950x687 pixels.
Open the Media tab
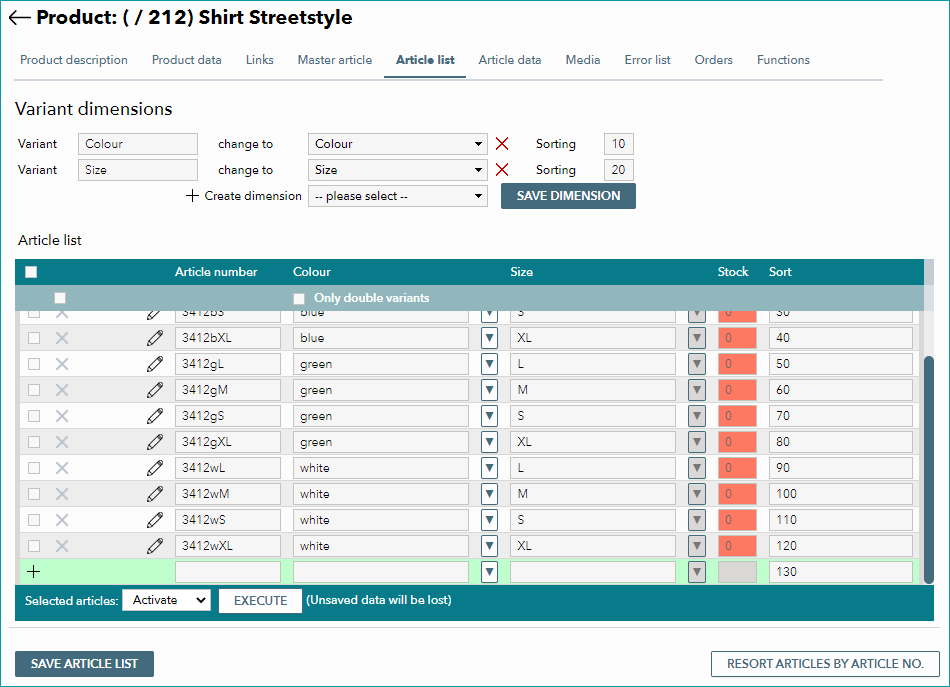583,60
